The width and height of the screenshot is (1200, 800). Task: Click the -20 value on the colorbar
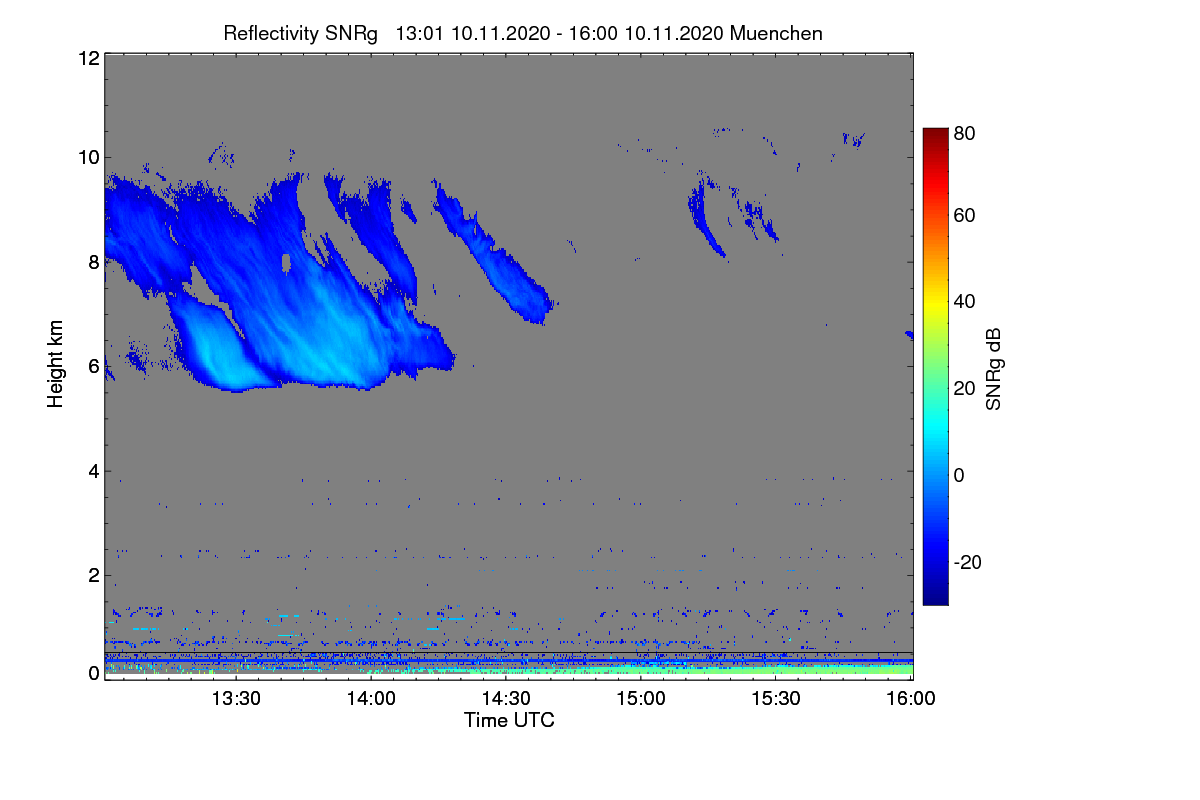[967, 563]
